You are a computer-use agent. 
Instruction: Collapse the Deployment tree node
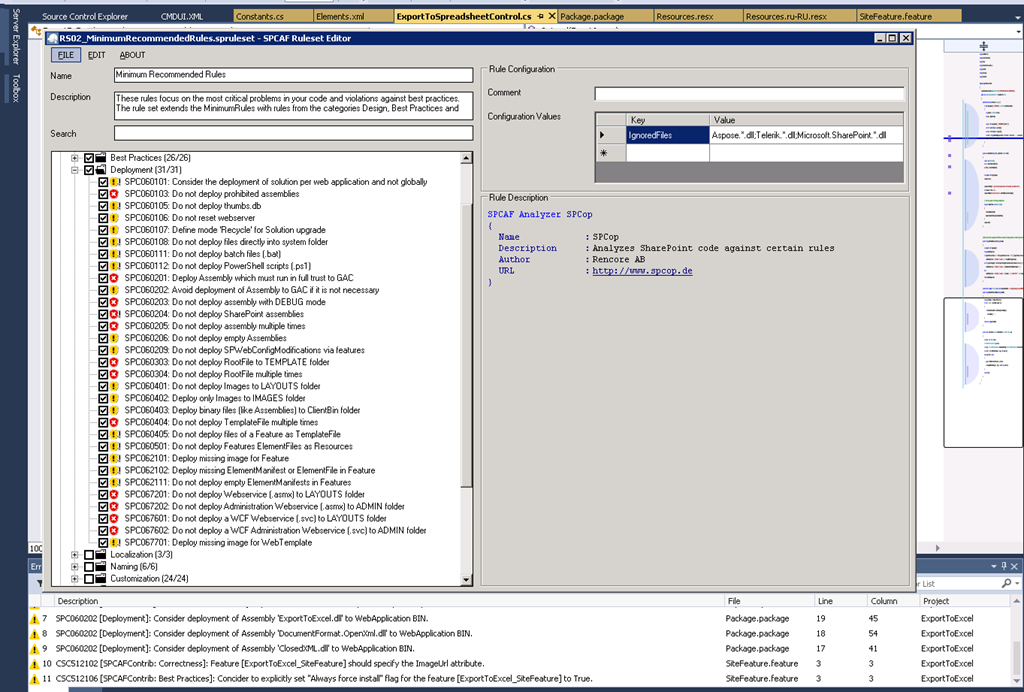click(75, 170)
